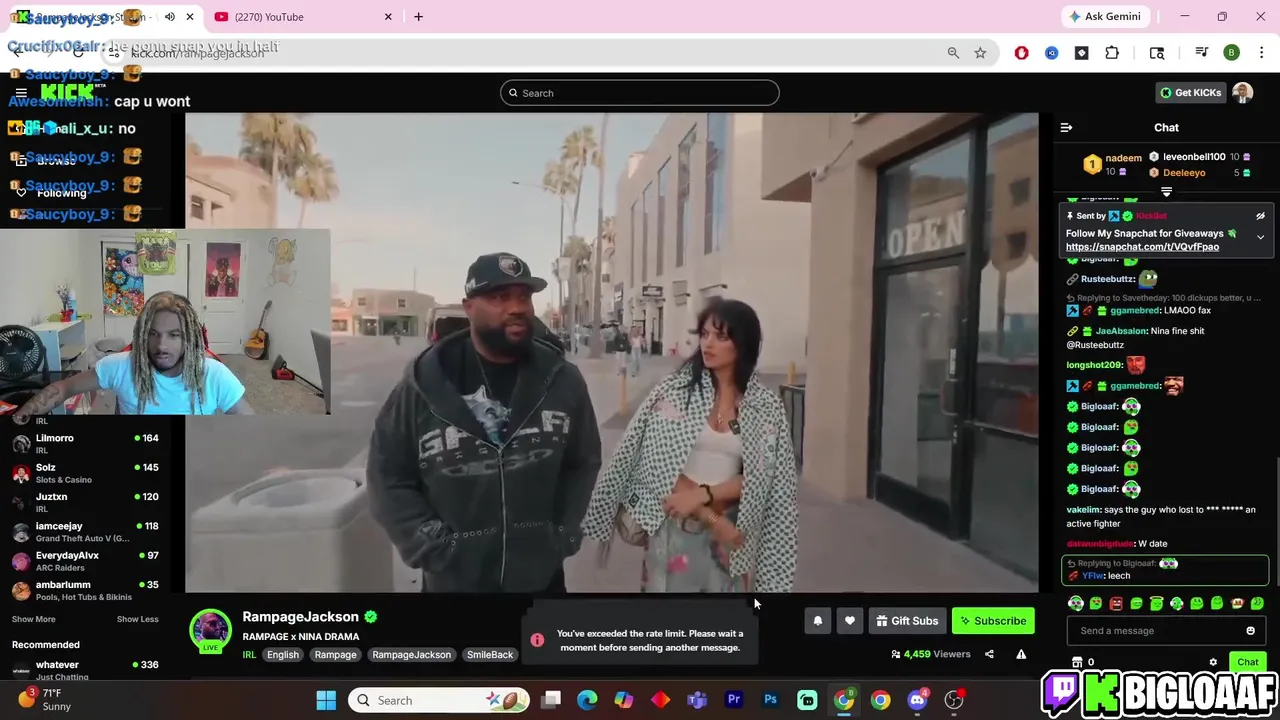Close the YouTube browser tab
Screen dimensions: 1280x720
tap(388, 17)
